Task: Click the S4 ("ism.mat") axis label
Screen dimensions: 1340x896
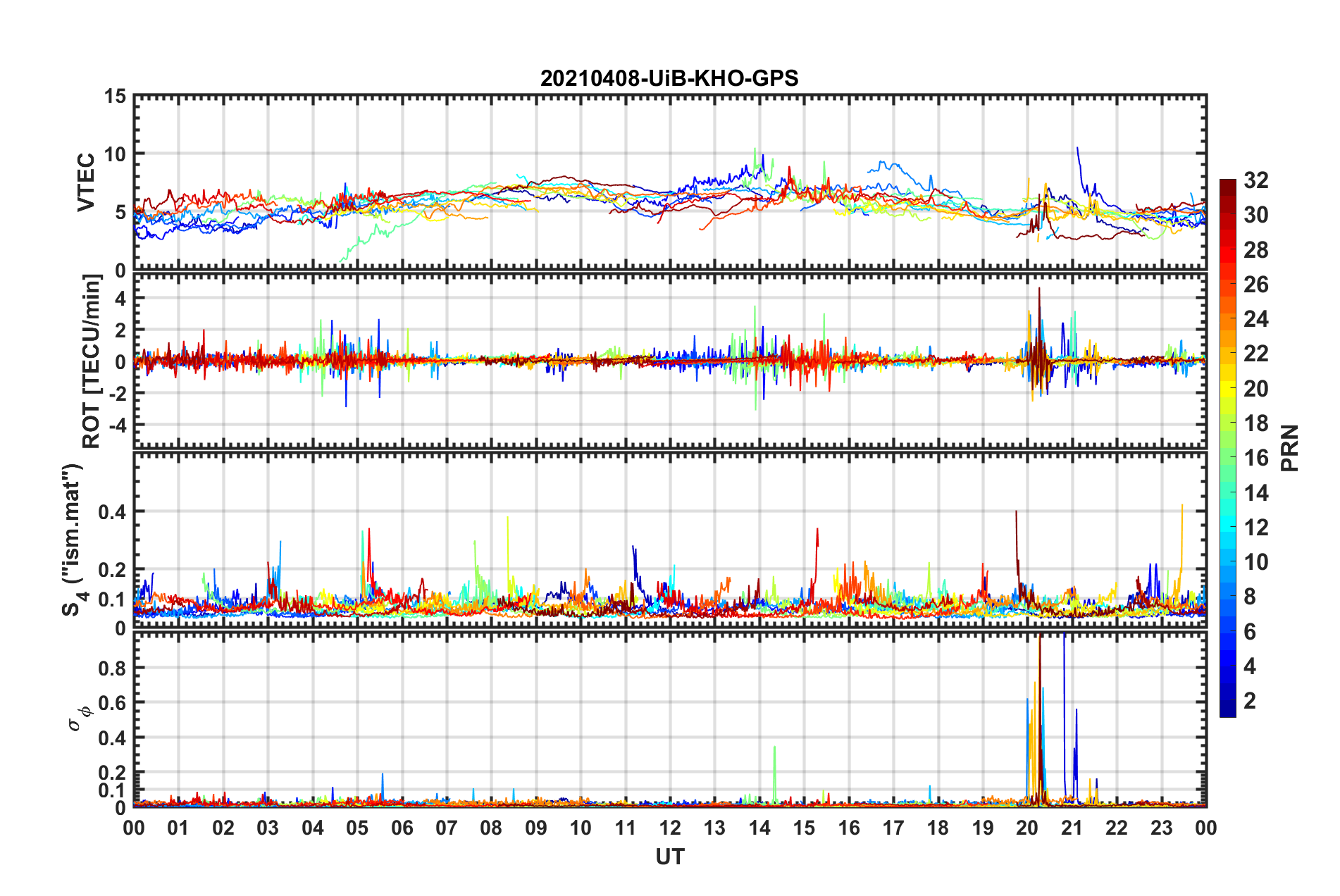Action: click(74, 540)
